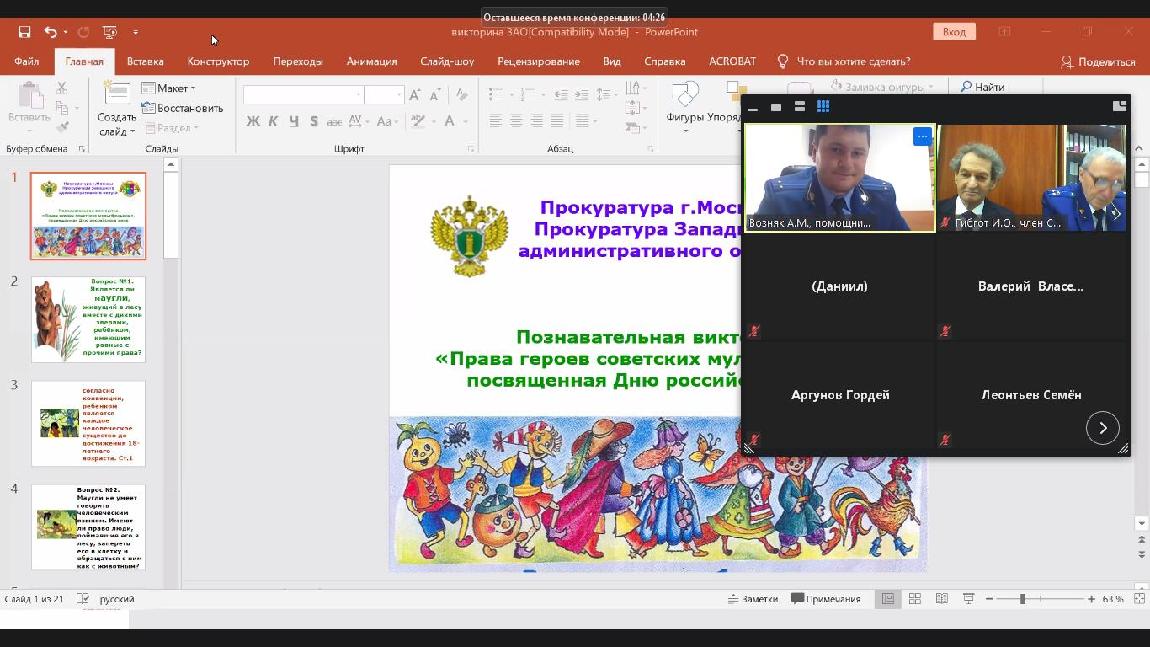This screenshot has height=647, width=1150.
Task: Increase the font size
Action: pos(415,95)
